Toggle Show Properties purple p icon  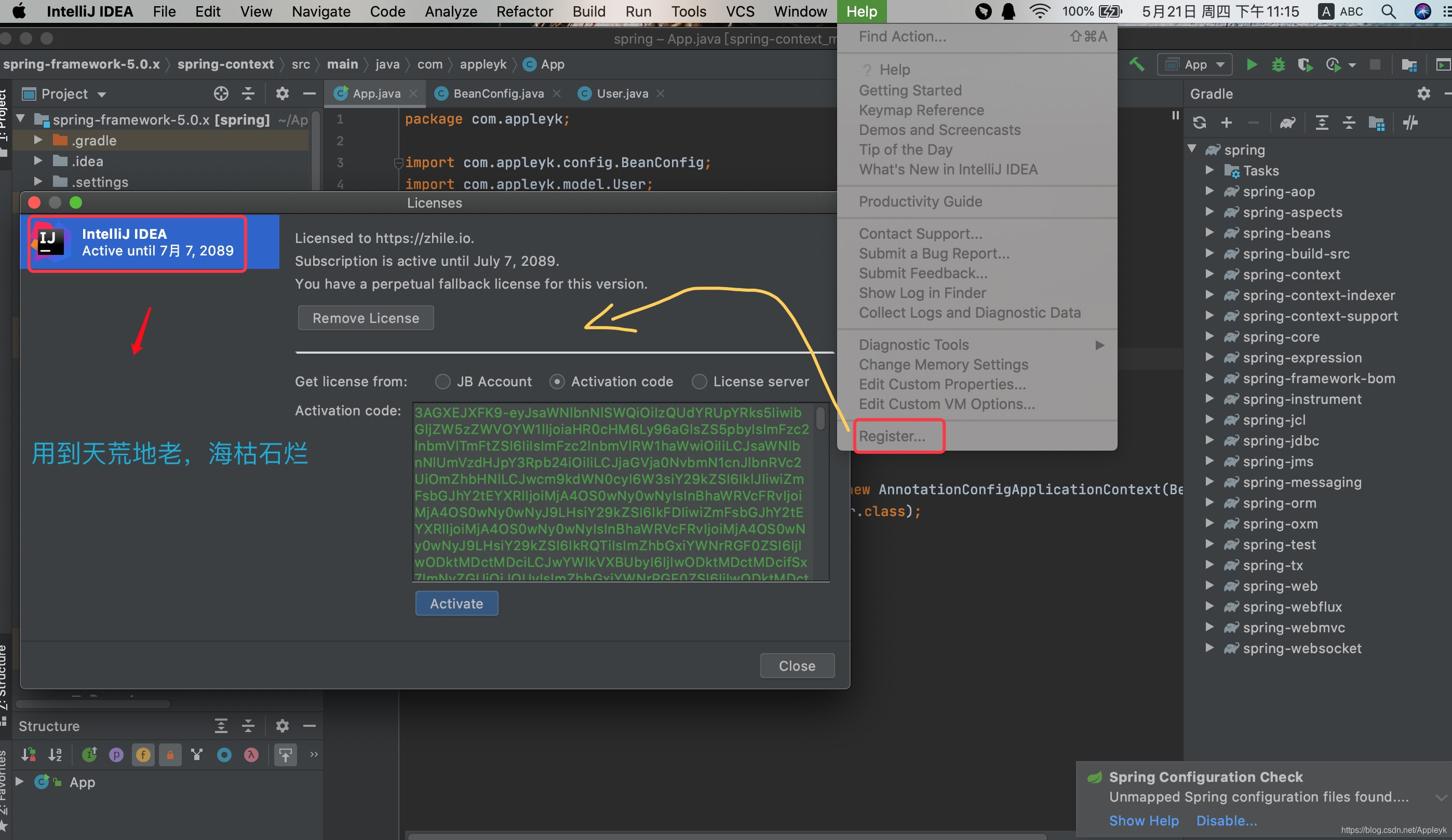[116, 754]
